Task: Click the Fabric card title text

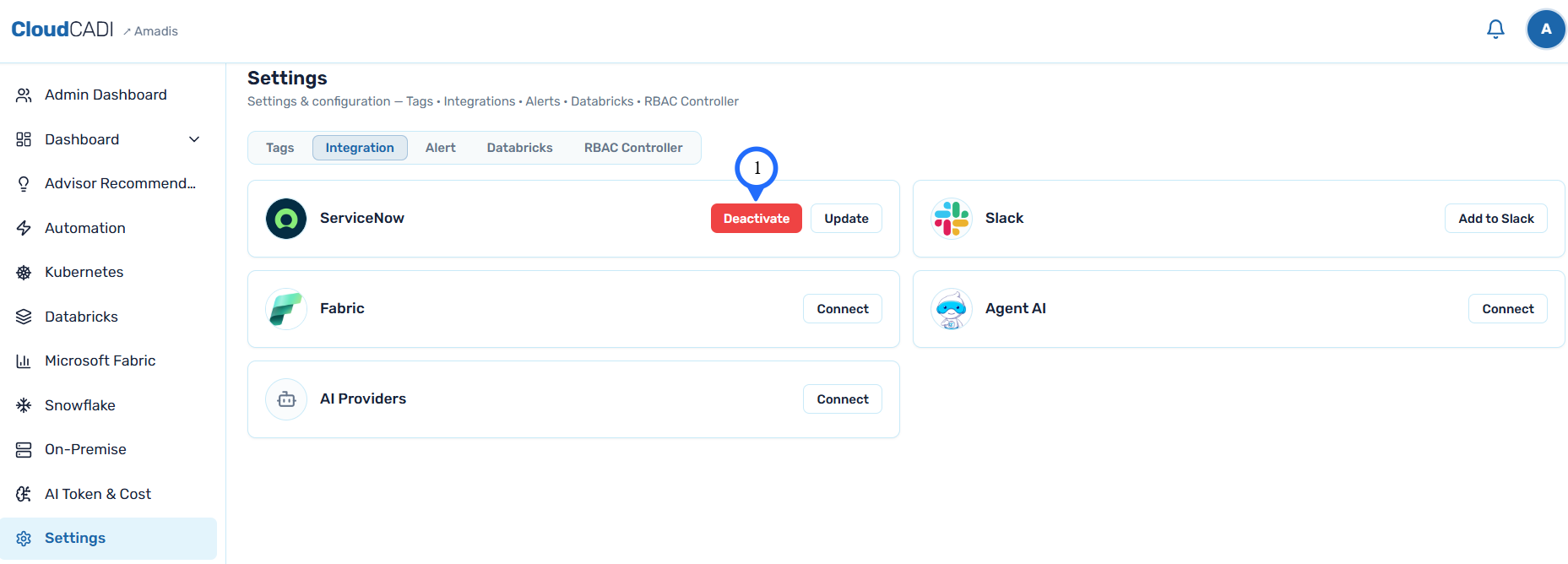Action: [x=342, y=308]
